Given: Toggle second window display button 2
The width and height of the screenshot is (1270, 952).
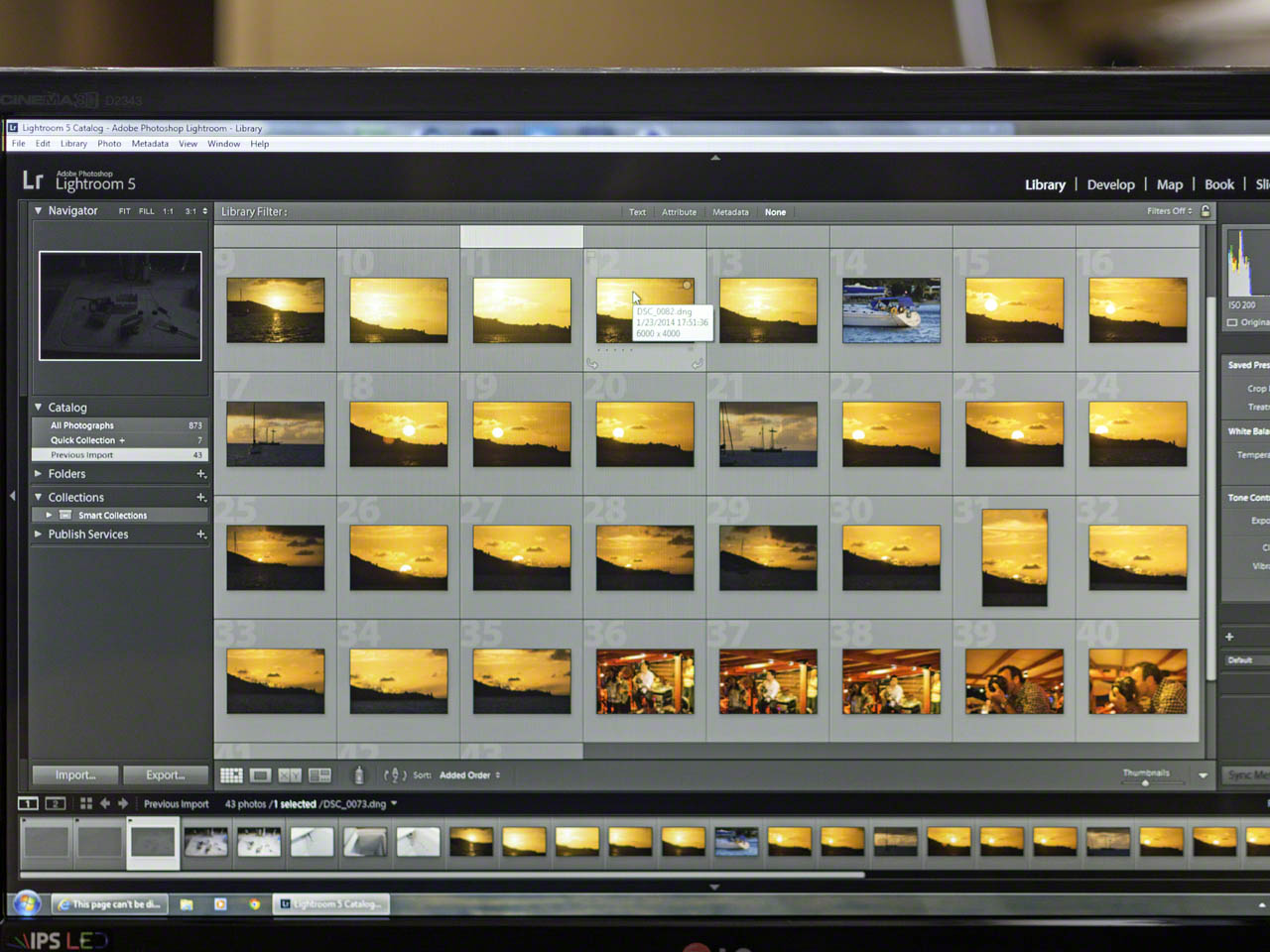Looking at the screenshot, I should click(x=56, y=803).
